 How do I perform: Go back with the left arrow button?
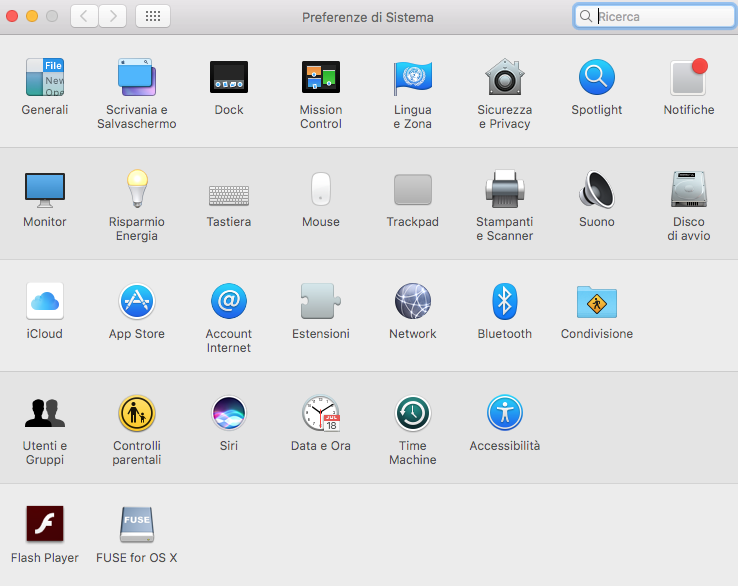pos(84,16)
